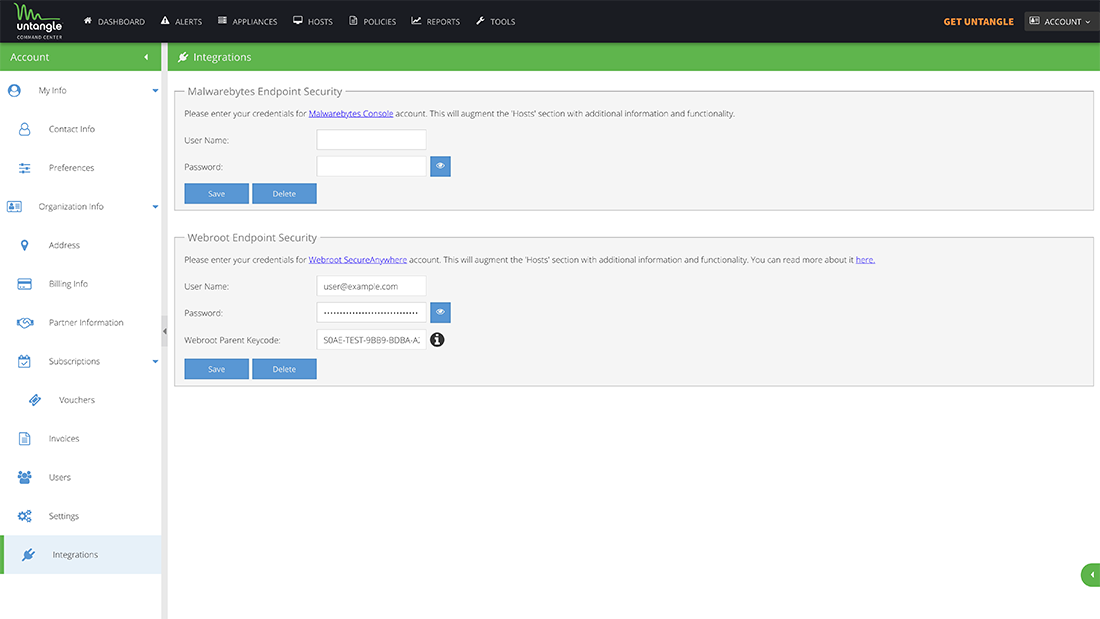Click the Organization Info card icon
This screenshot has width=1100, height=619.
[x=14, y=206]
